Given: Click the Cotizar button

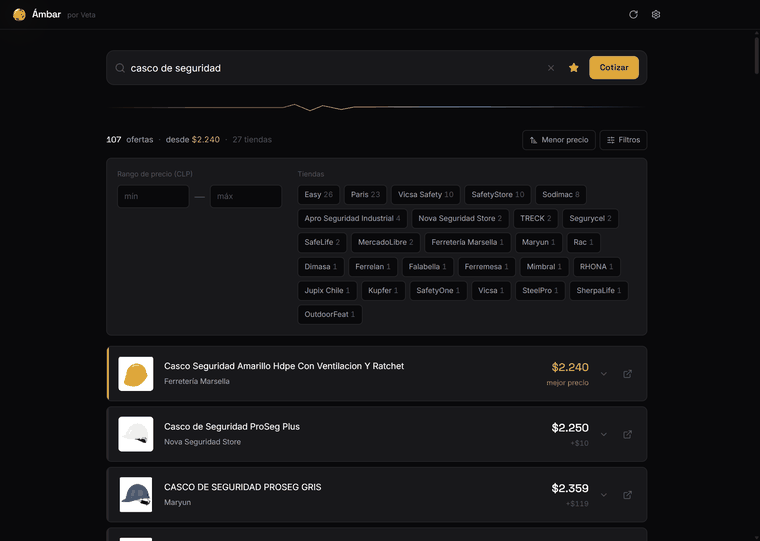Looking at the screenshot, I should tap(614, 67).
